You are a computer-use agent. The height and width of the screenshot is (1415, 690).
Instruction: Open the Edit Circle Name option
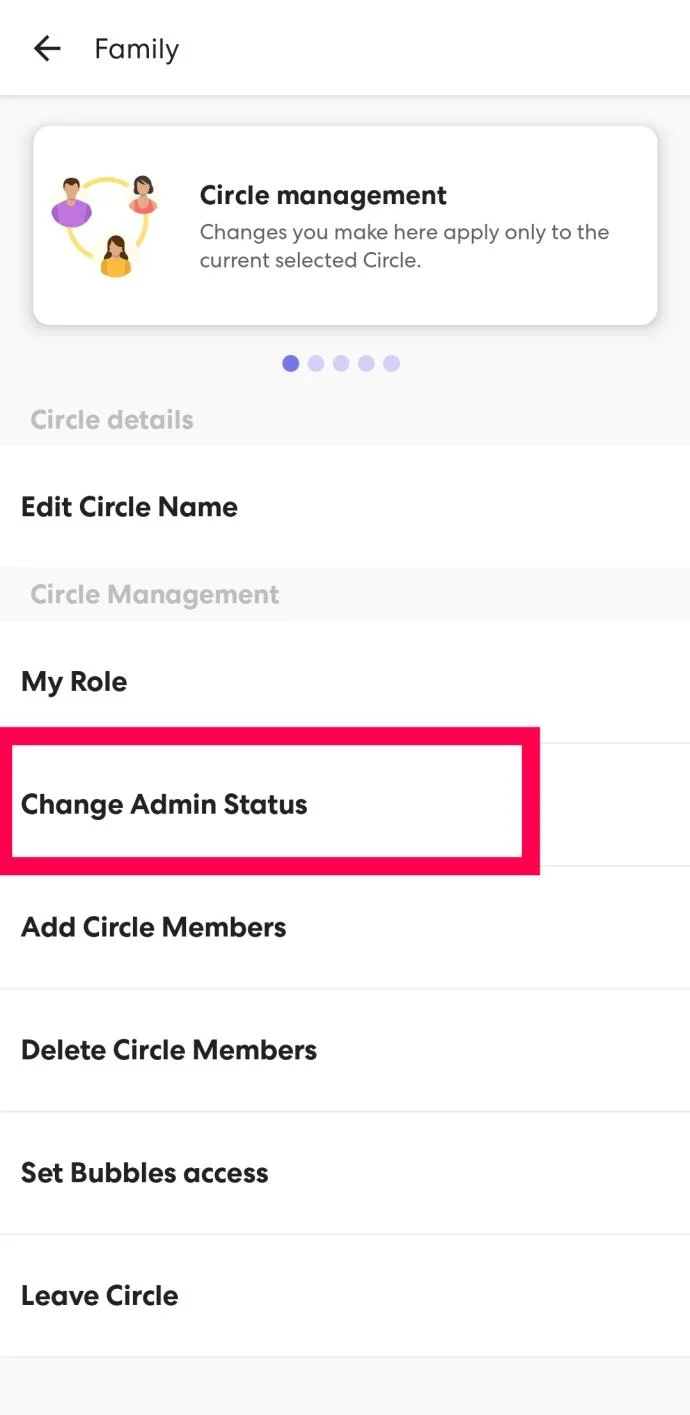(129, 507)
